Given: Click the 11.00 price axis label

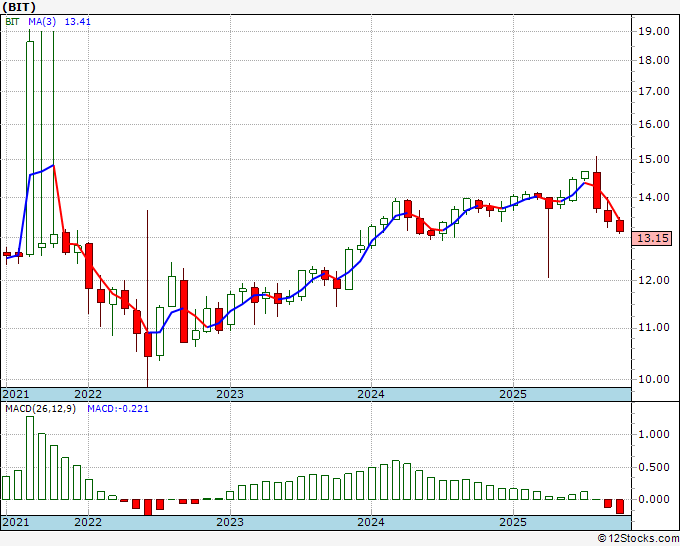Looking at the screenshot, I should [654, 327].
